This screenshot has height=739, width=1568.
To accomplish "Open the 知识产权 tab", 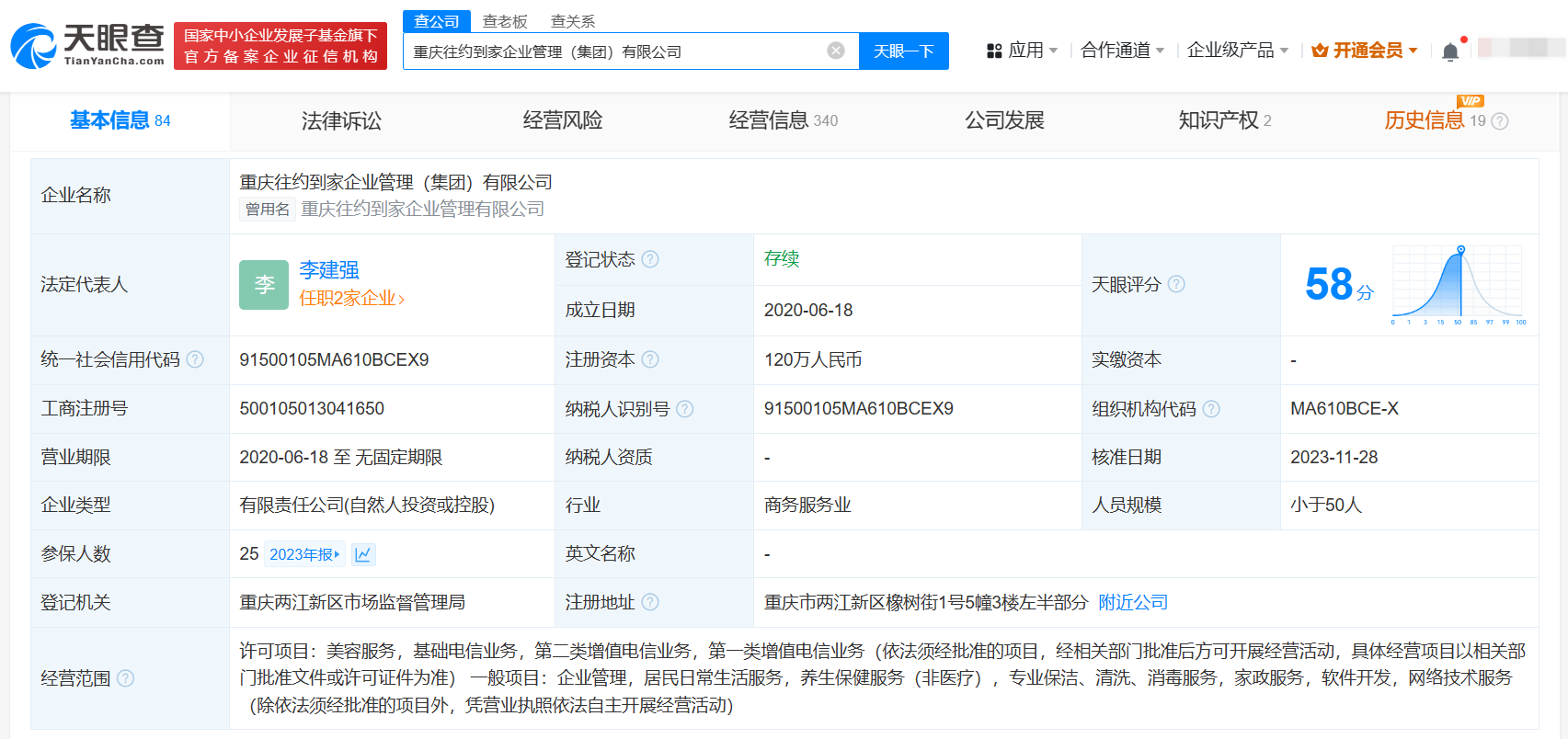I will (1225, 120).
